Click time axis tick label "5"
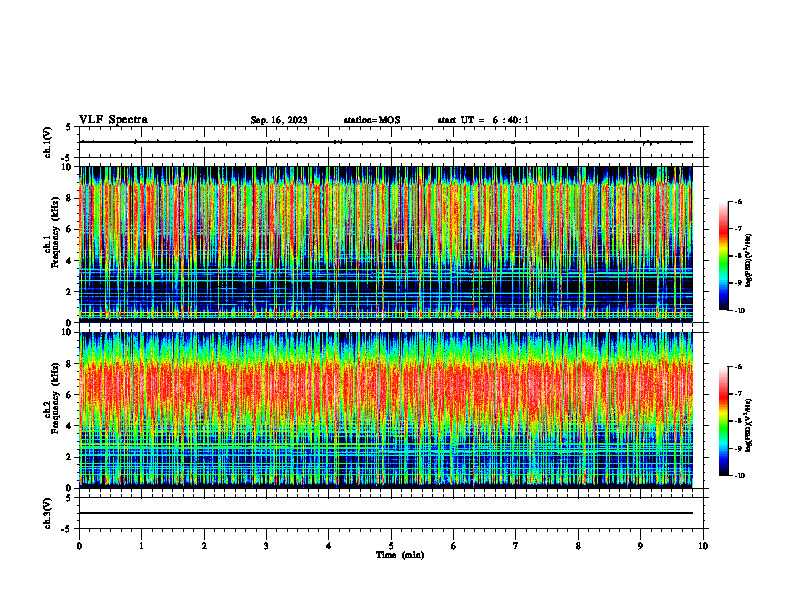Image resolution: width=792 pixels, height=612 pixels. [x=391, y=546]
